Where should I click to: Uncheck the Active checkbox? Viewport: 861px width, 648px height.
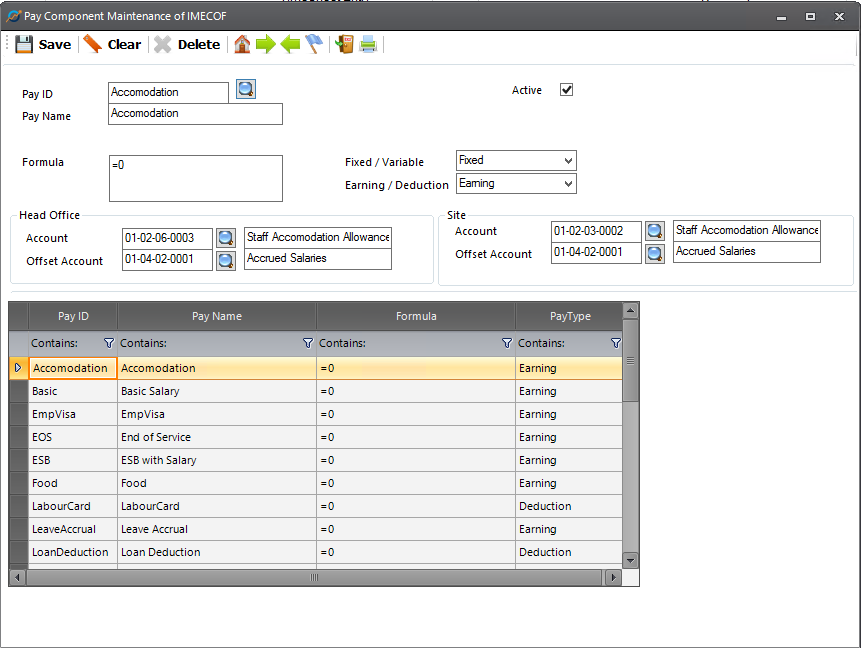(567, 90)
